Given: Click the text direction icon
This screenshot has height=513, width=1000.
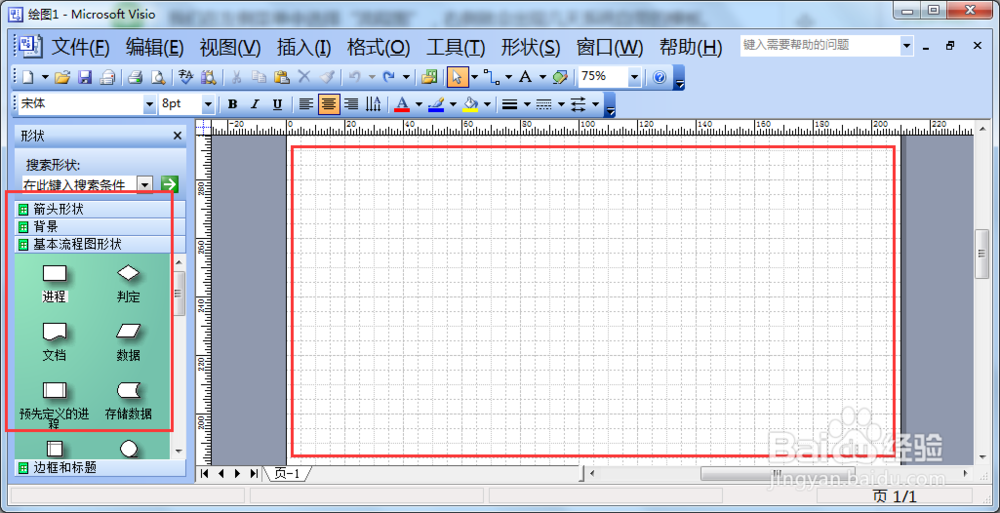Looking at the screenshot, I should pyautogui.click(x=374, y=104).
